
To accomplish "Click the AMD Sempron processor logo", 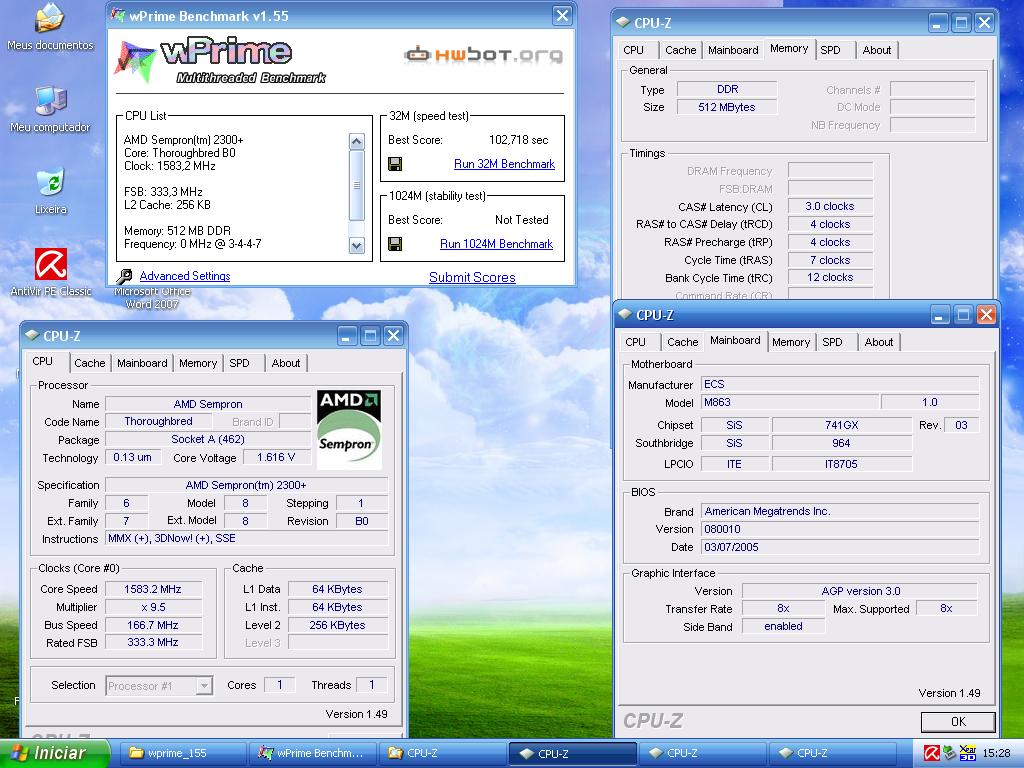I will [x=349, y=429].
